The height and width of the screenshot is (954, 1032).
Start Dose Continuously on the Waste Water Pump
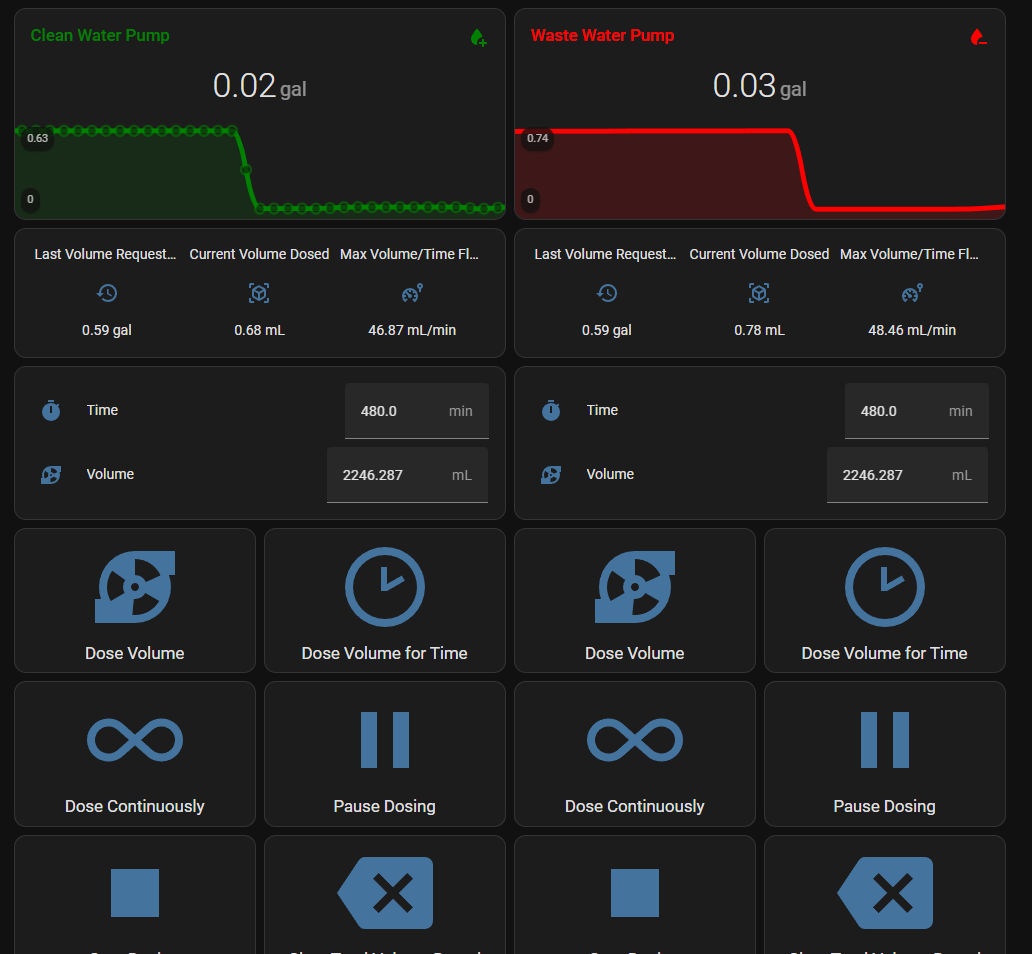tap(635, 754)
